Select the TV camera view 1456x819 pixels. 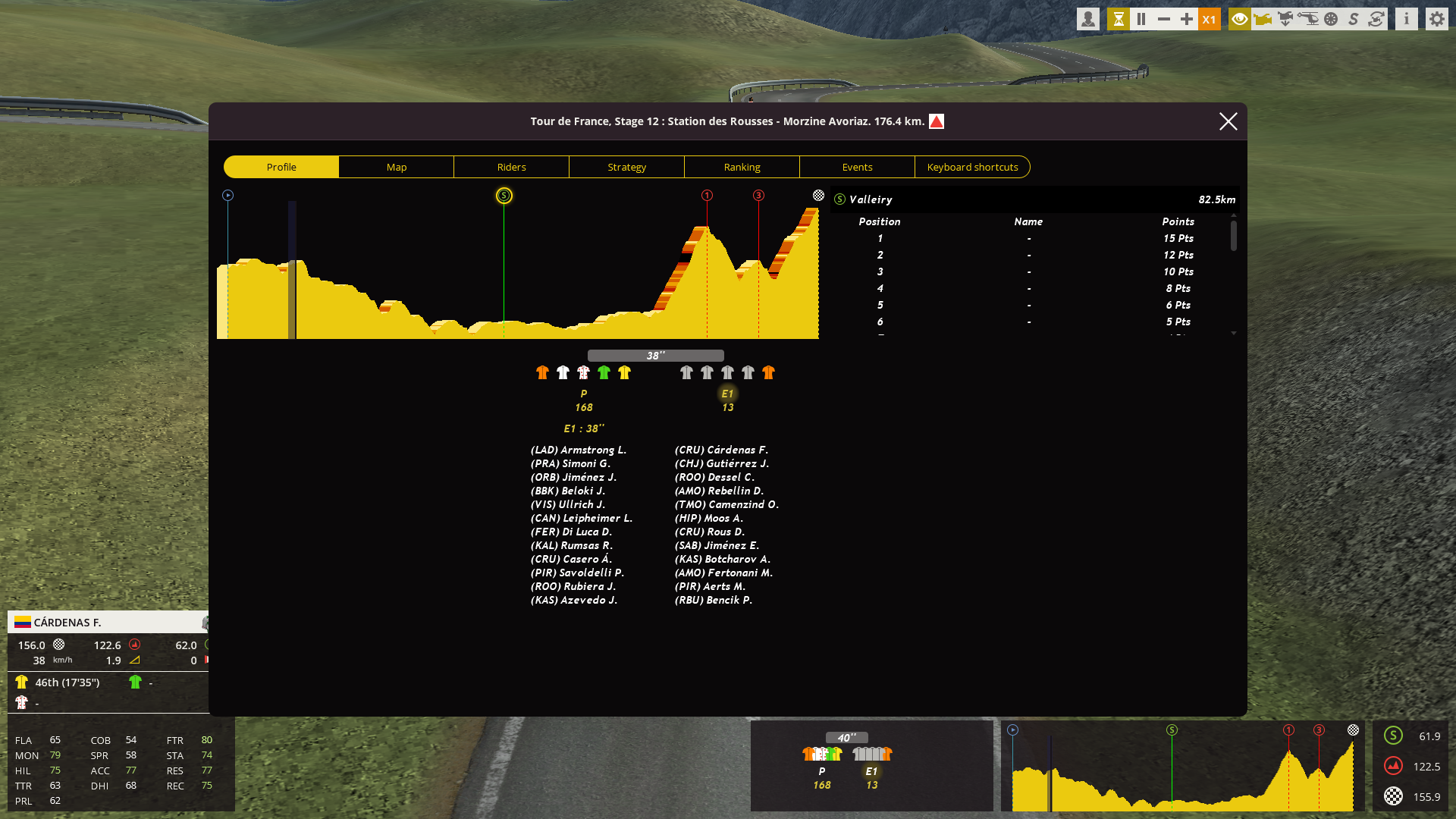pos(1263,19)
